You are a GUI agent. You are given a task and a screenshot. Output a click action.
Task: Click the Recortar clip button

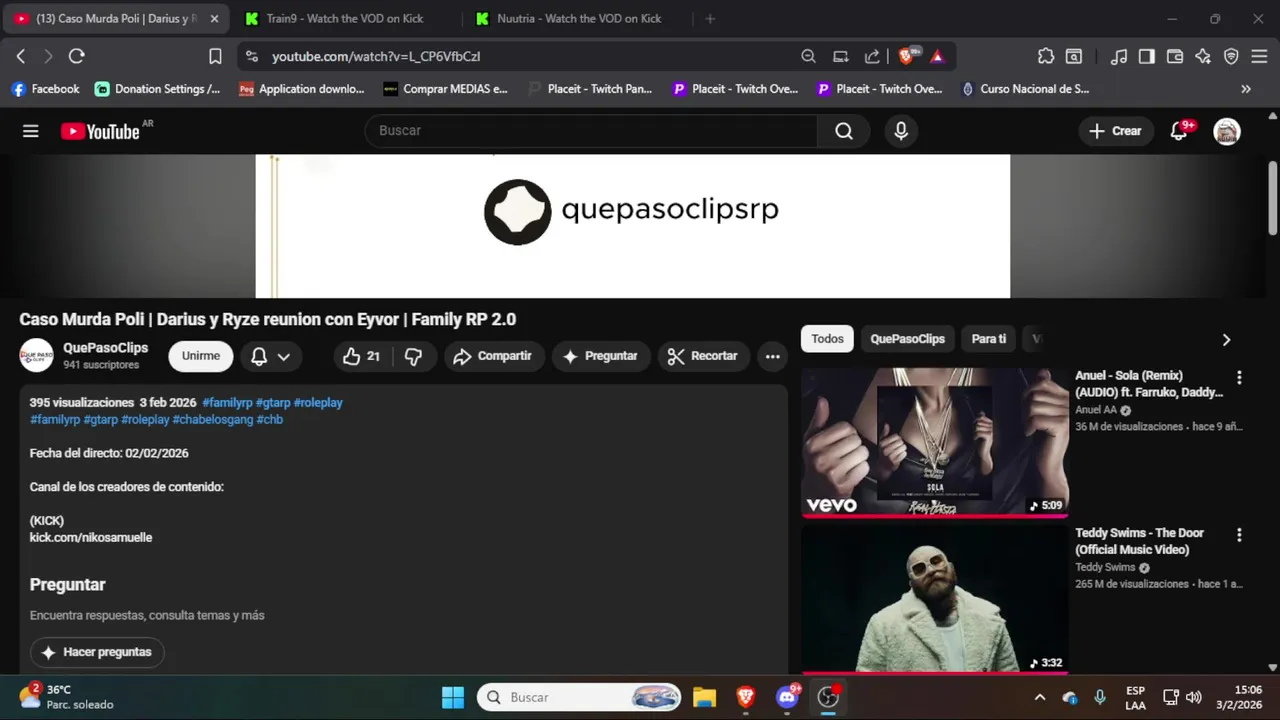[703, 356]
